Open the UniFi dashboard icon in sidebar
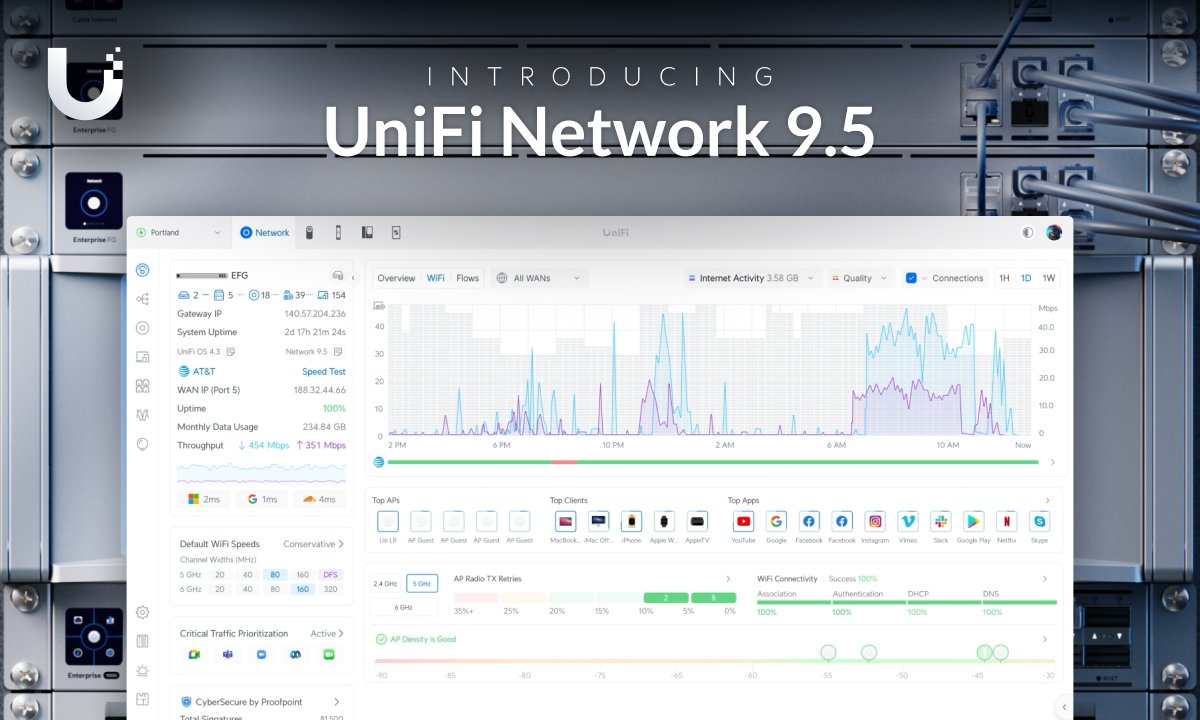Viewport: 1200px width, 720px height. click(142, 269)
